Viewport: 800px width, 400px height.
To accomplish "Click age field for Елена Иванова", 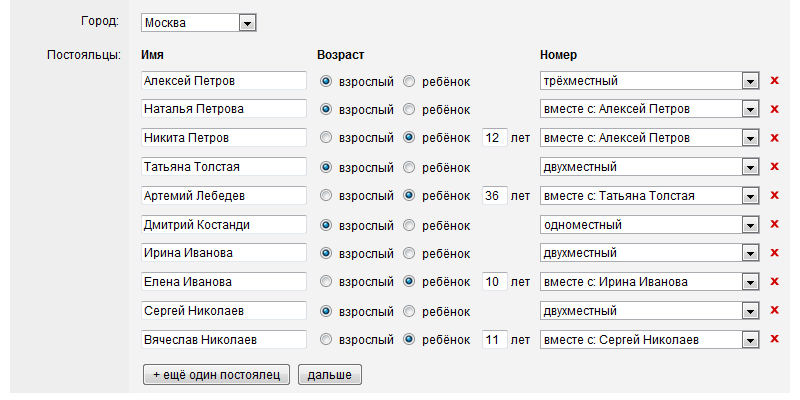I will [494, 282].
